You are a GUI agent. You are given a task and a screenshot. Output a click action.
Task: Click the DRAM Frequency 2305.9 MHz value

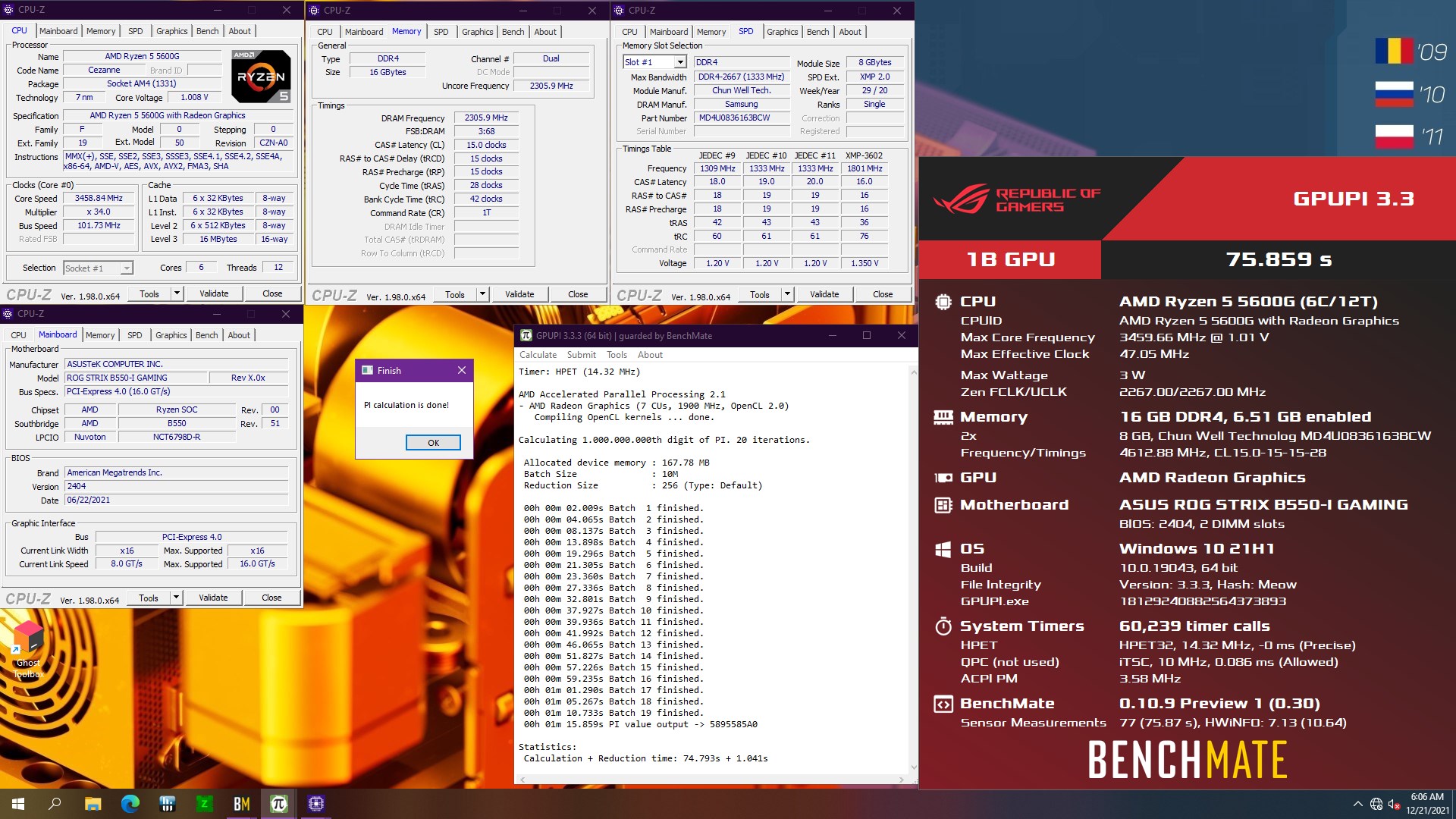(x=486, y=118)
